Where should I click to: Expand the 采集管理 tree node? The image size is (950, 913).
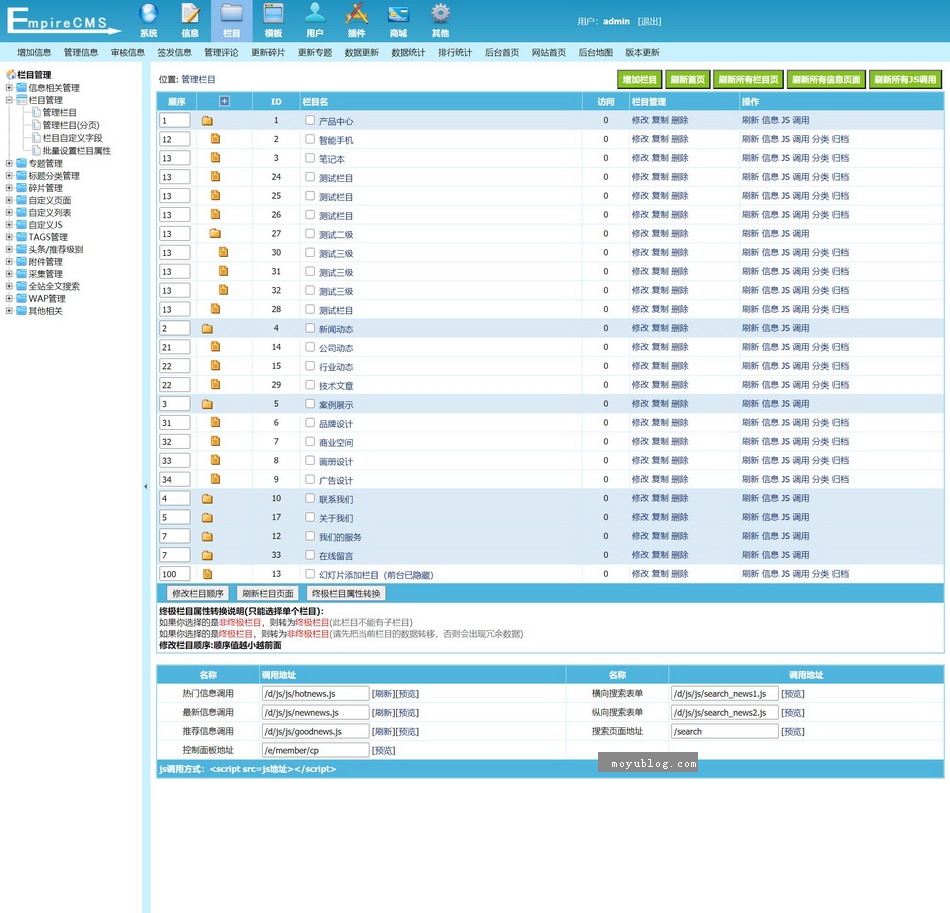(x=9, y=274)
